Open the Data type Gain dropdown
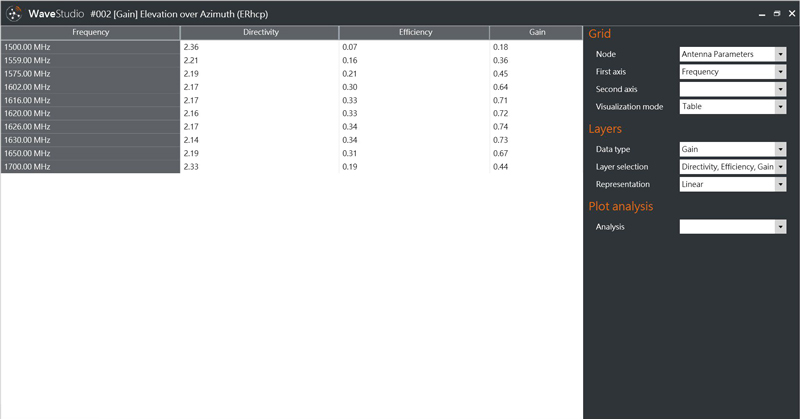The height and width of the screenshot is (419, 800). click(x=732, y=149)
